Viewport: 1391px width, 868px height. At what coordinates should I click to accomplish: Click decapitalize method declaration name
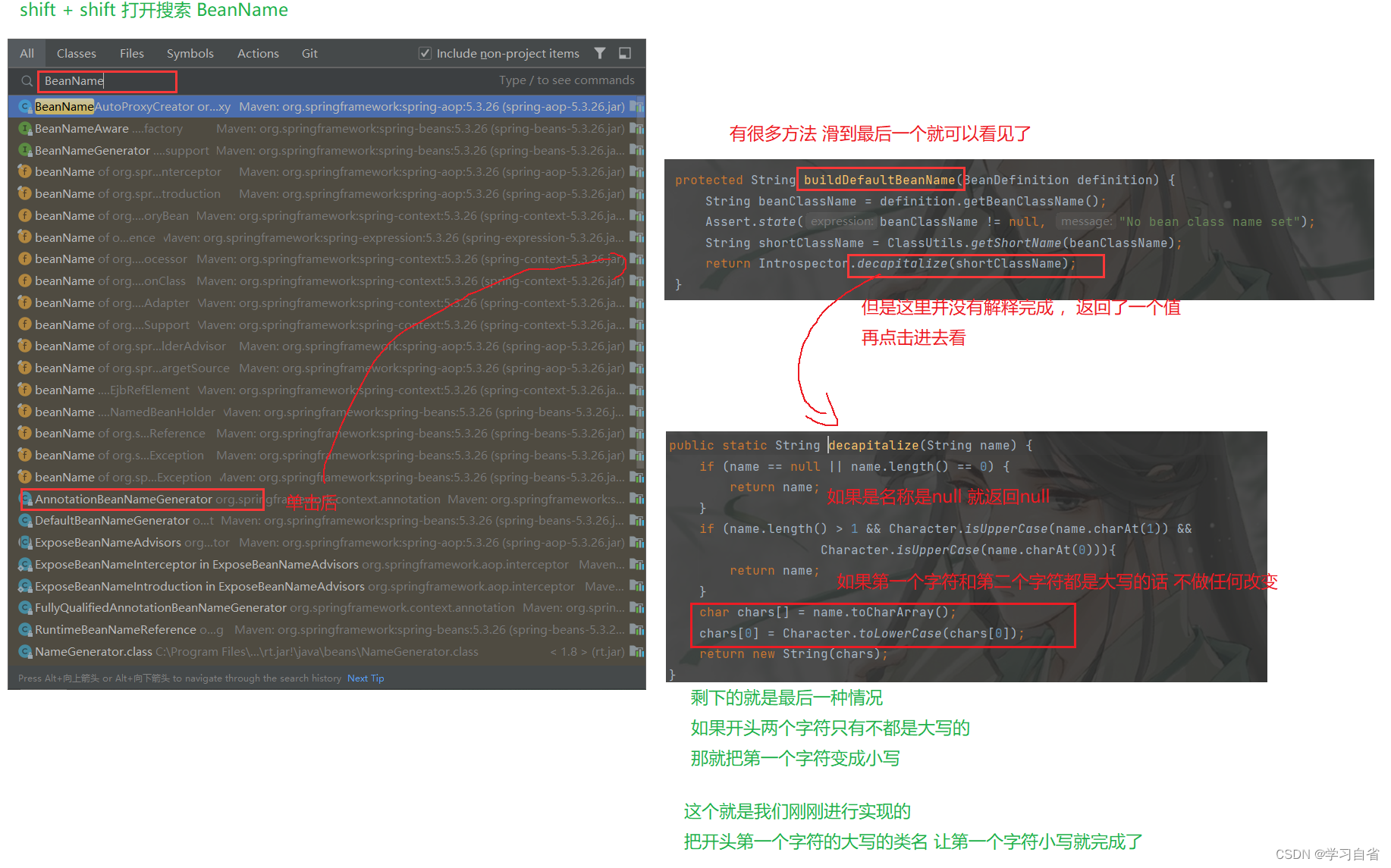point(874,446)
